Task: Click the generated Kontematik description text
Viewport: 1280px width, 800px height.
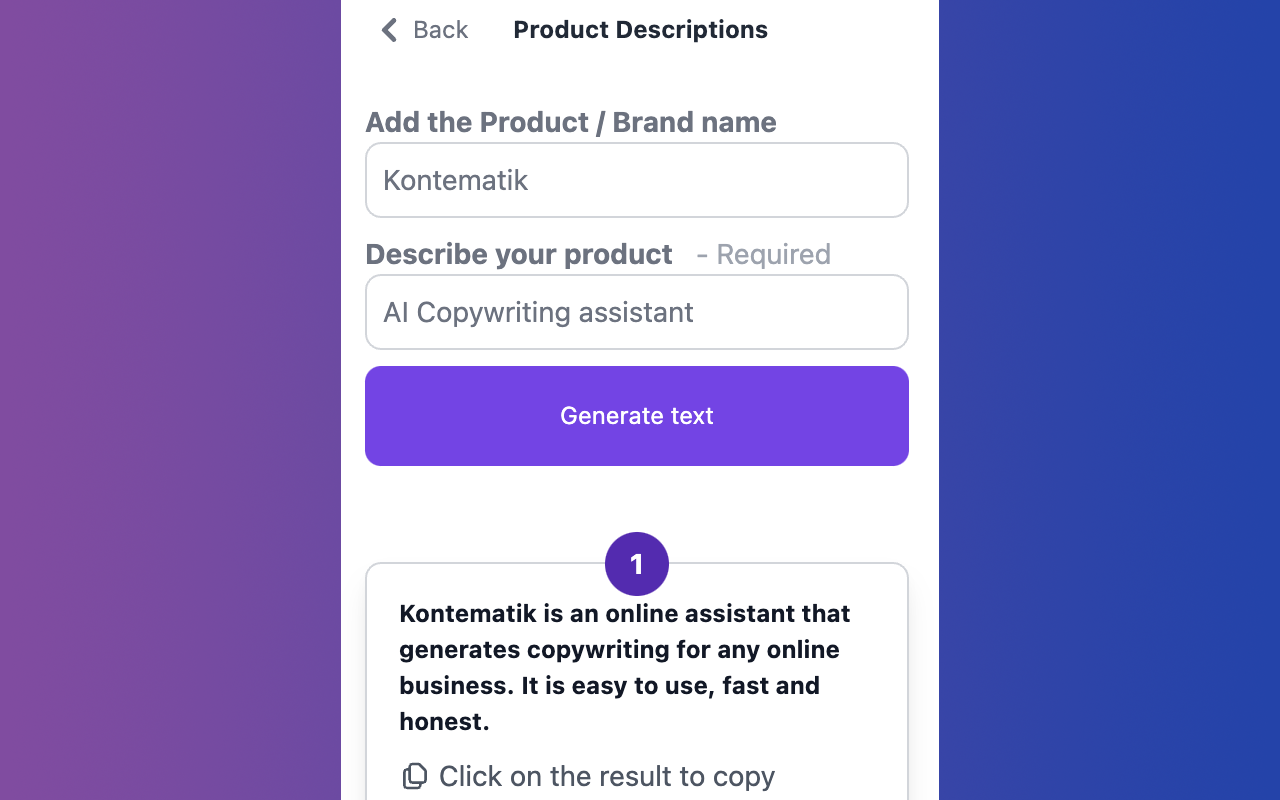Action: (624, 667)
